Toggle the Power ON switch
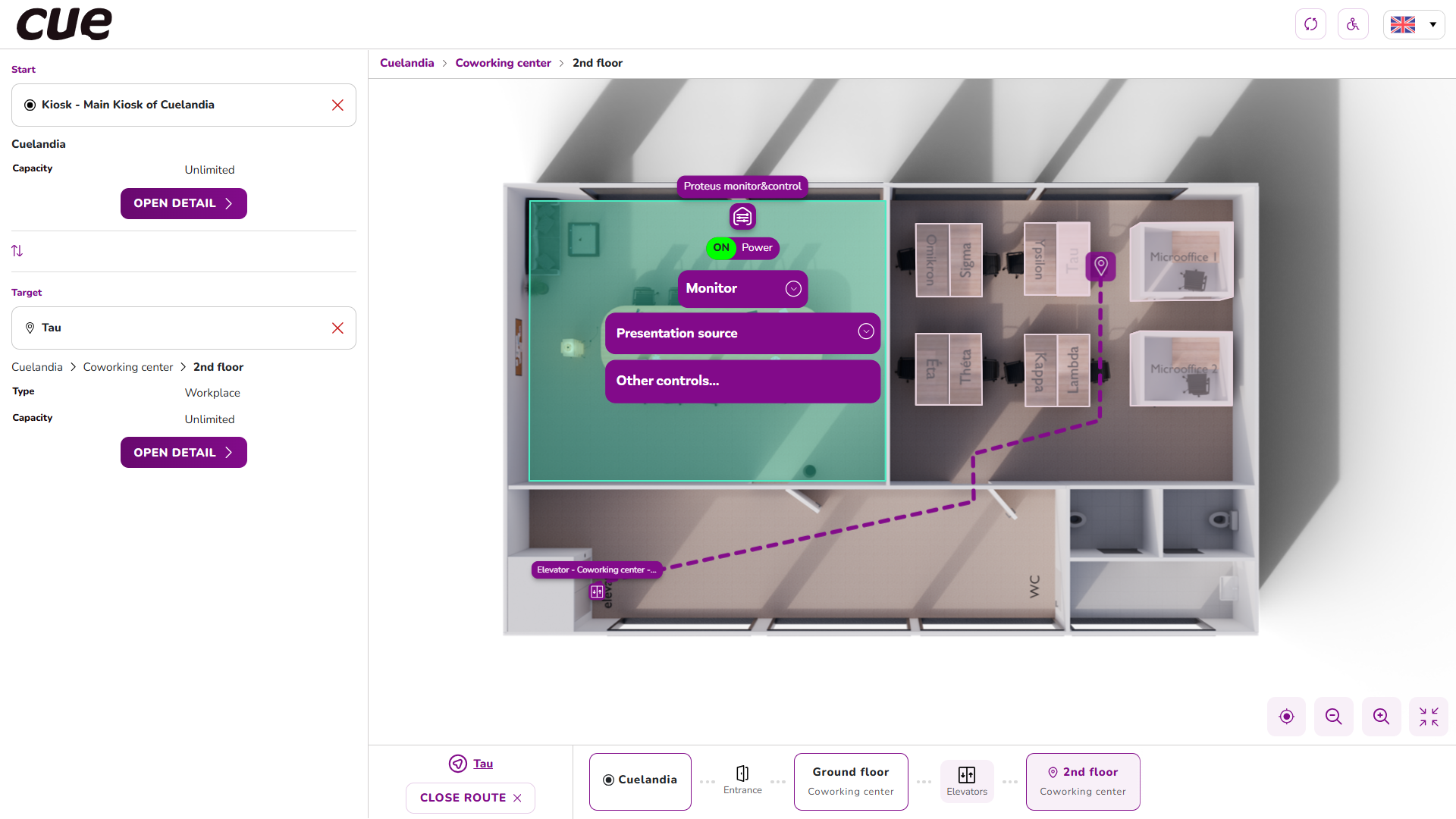Image resolution: width=1456 pixels, height=819 pixels. [721, 248]
